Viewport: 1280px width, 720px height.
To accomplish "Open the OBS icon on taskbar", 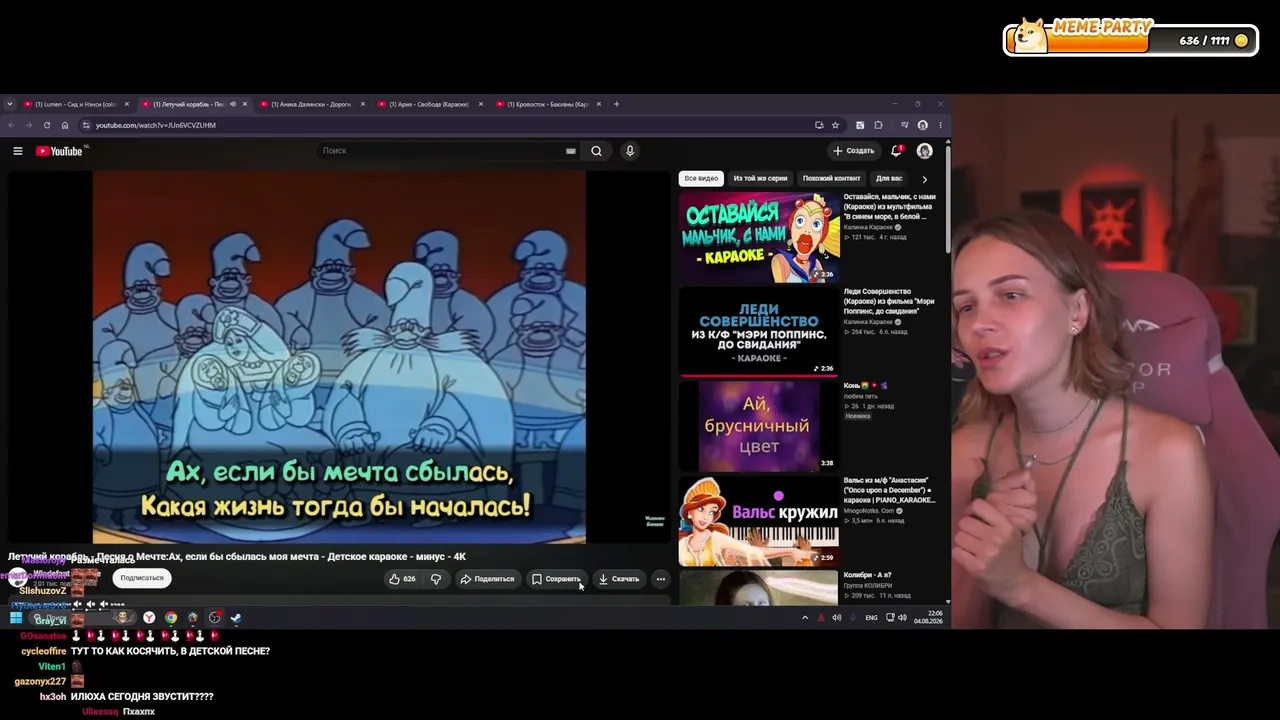I will coord(214,618).
